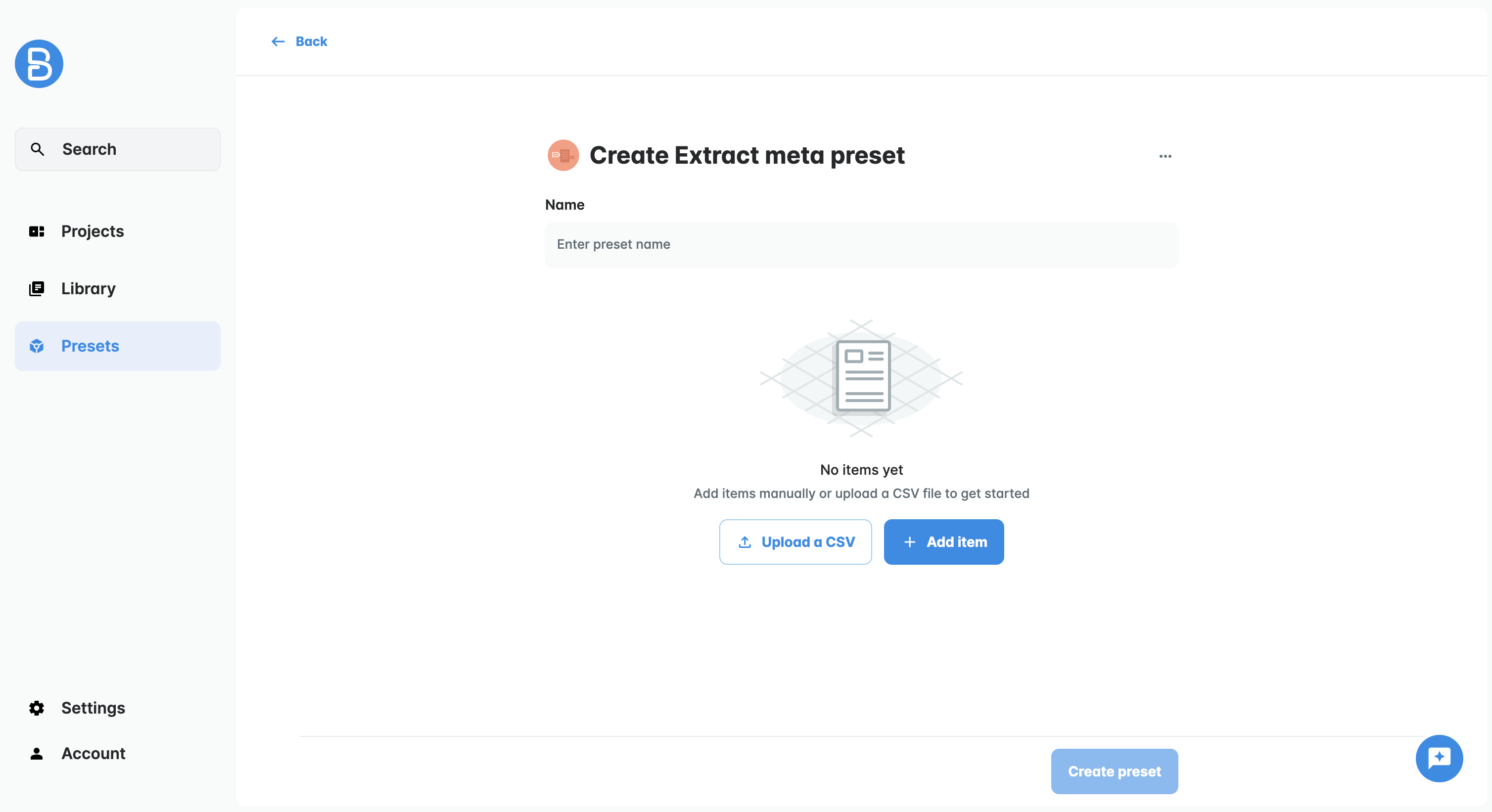Click the Settings gear icon
Viewport: 1492px width, 812px height.
tap(37, 708)
